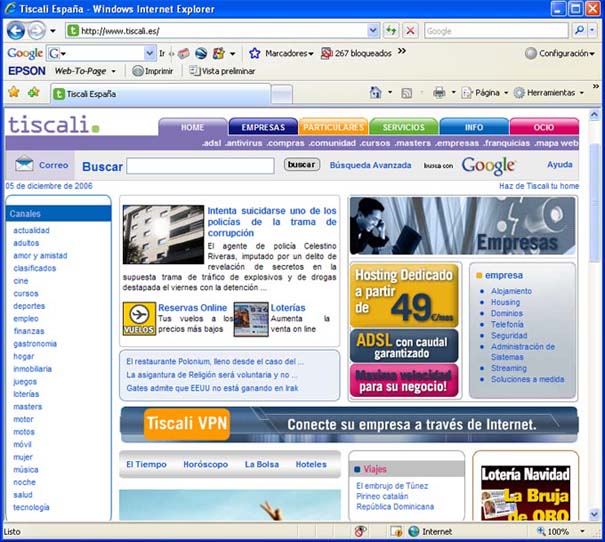This screenshot has height=542, width=605.
Task: Expand the Google toolbar search box dropdown
Action: pos(149,53)
